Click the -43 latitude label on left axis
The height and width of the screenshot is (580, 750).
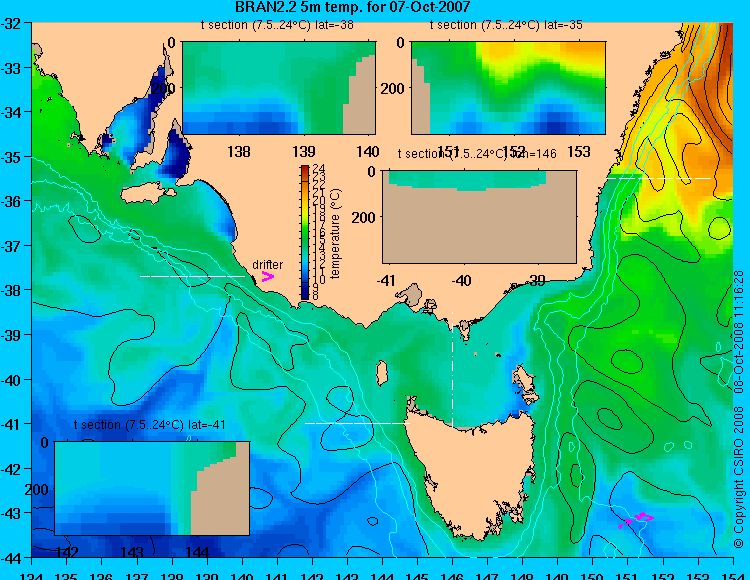11,514
